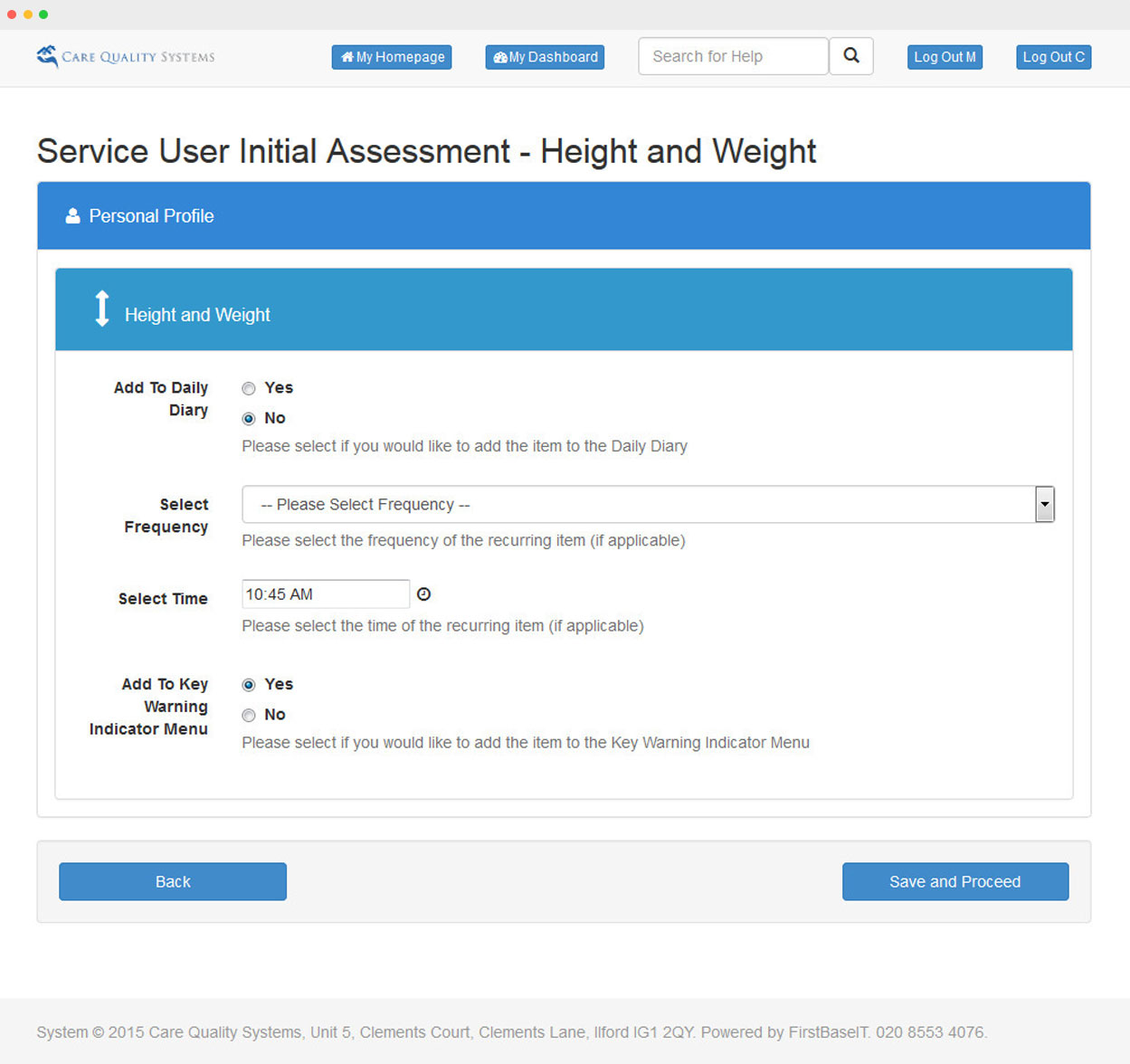1130x1064 pixels.
Task: Click the Care Quality Systems logo
Action: 125,56
